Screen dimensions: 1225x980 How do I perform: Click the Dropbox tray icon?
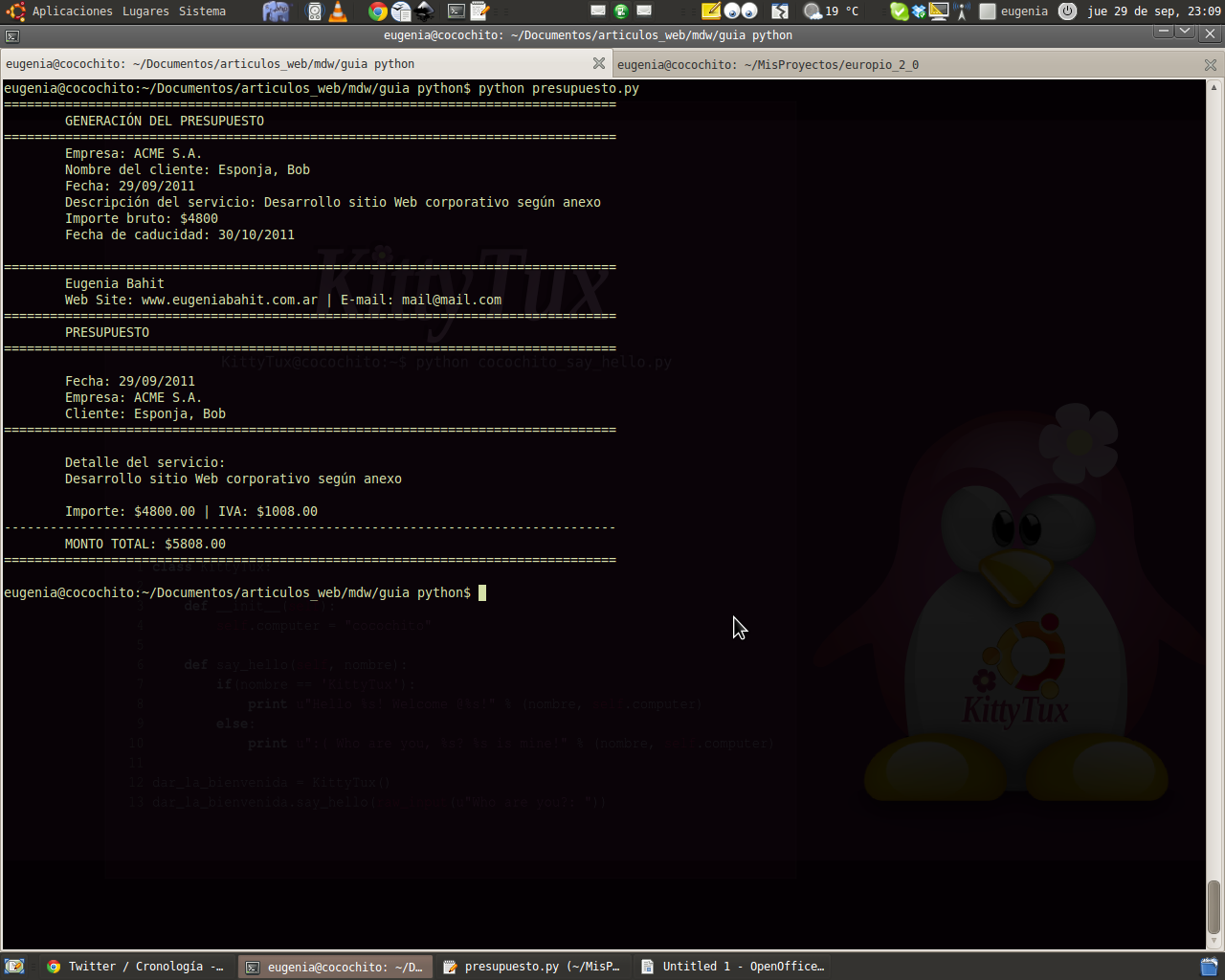919,11
